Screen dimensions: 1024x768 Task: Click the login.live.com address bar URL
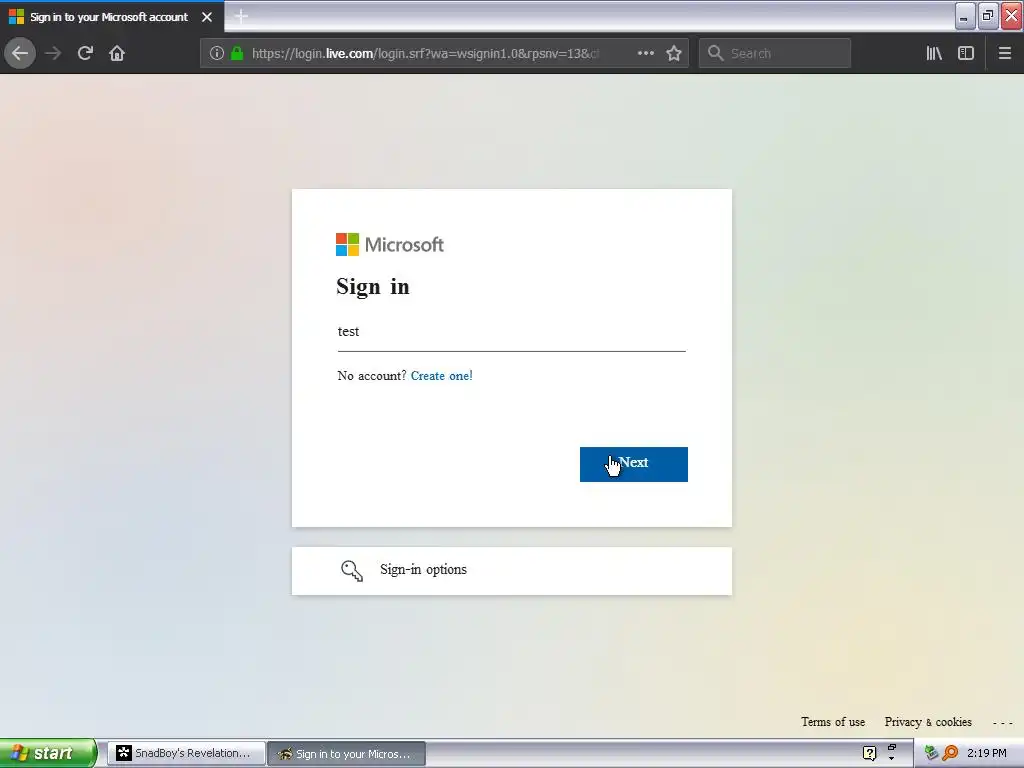[424, 53]
